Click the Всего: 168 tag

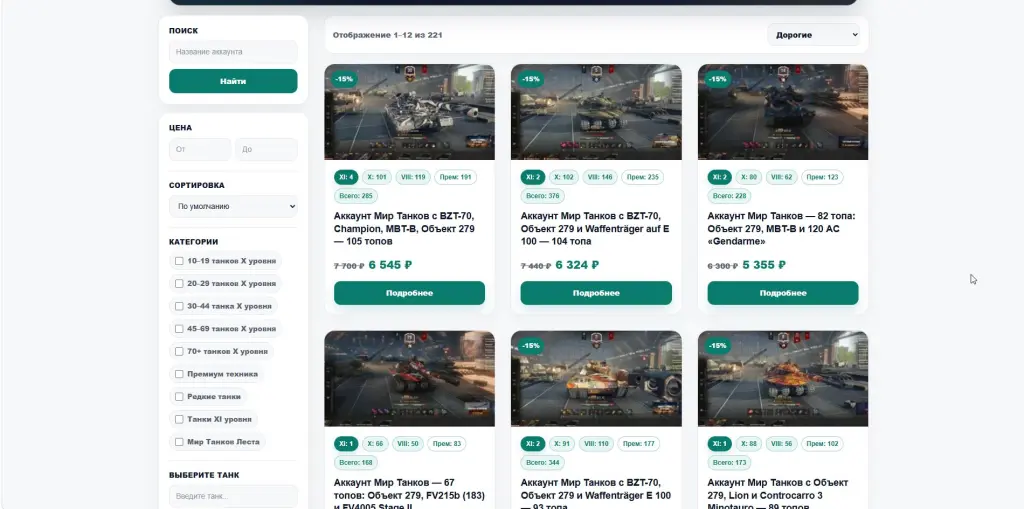tap(356, 463)
